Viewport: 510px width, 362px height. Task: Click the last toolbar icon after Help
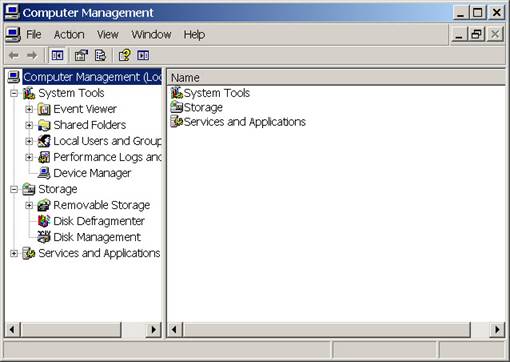click(143, 55)
